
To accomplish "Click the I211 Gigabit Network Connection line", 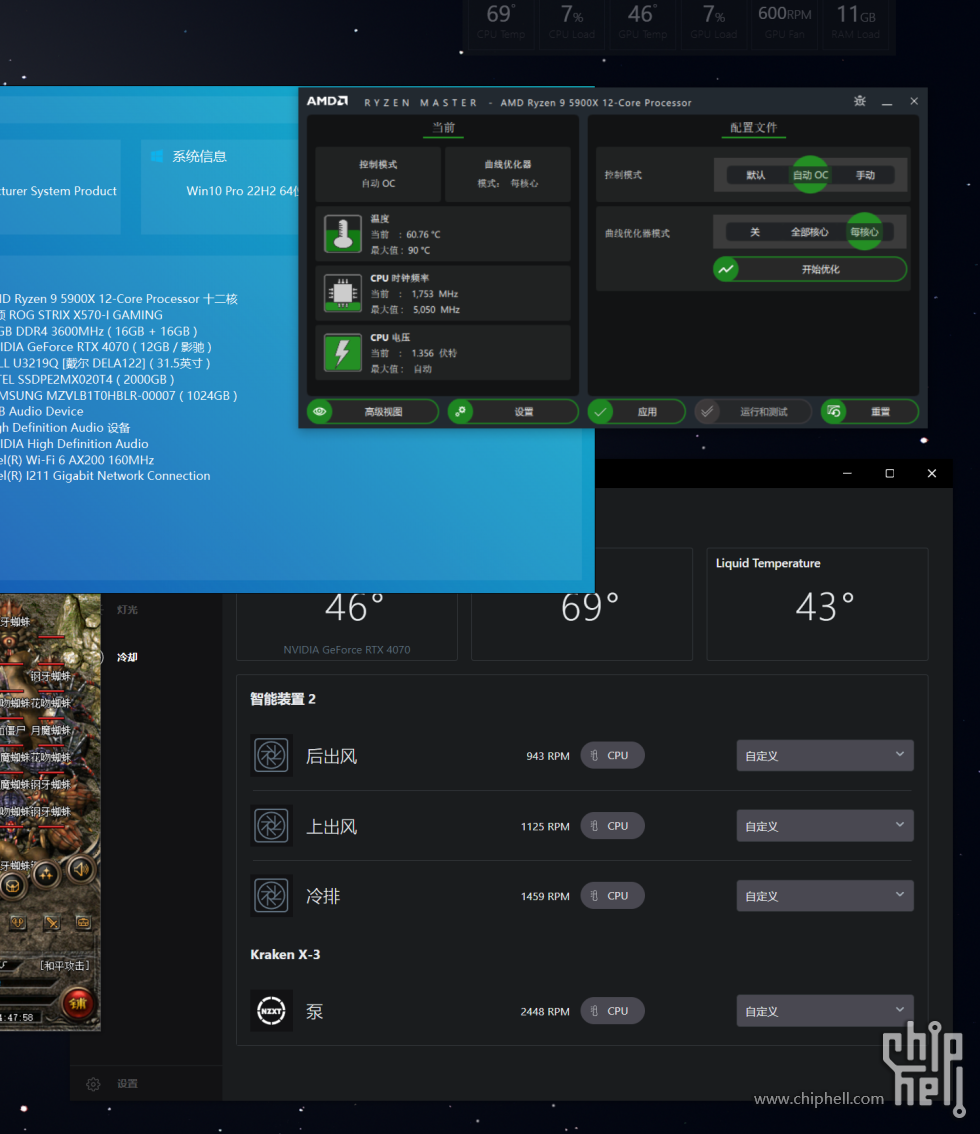I will click(x=105, y=476).
